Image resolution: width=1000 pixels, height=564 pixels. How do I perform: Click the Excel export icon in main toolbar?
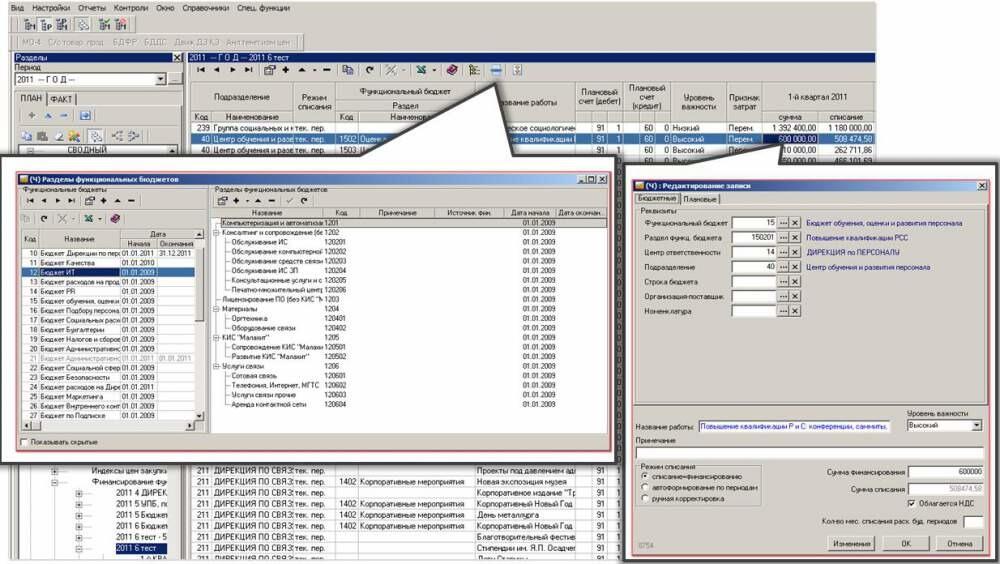[422, 70]
